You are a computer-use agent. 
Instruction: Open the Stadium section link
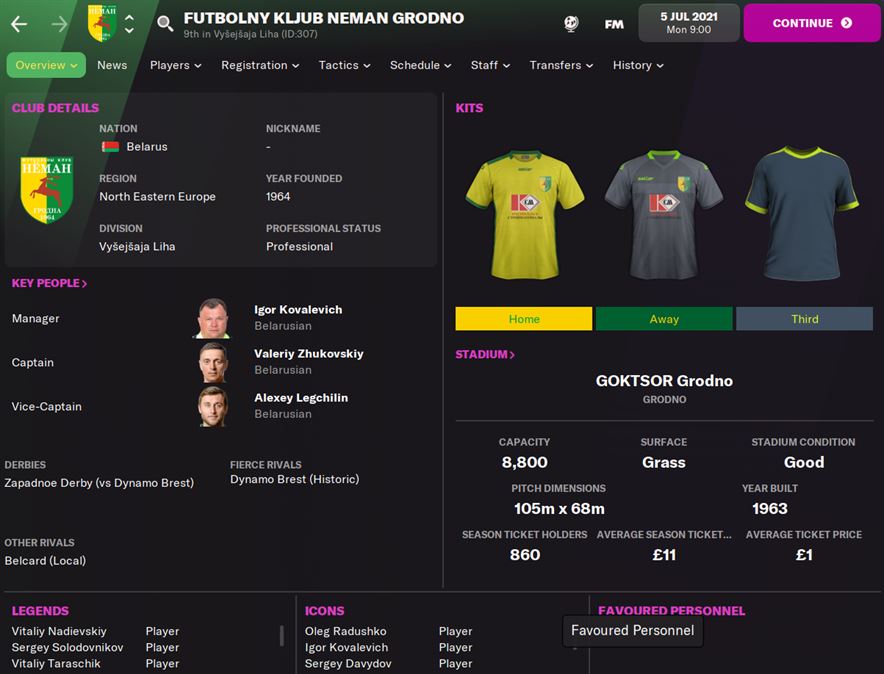click(485, 354)
